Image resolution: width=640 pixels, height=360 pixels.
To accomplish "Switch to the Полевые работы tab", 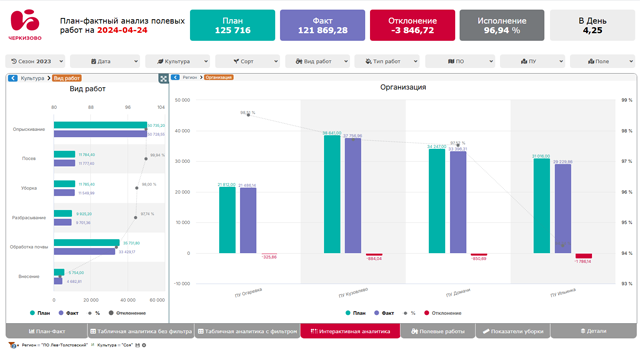I will point(438,331).
